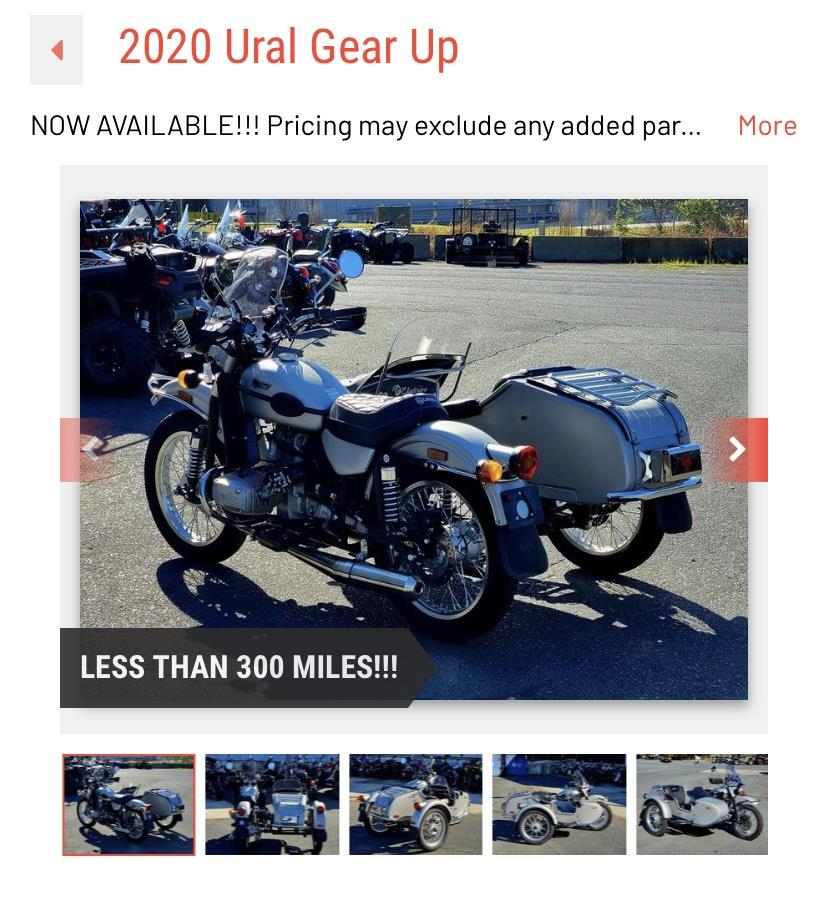Show previous photo with left chevron arrow

pos(88,449)
